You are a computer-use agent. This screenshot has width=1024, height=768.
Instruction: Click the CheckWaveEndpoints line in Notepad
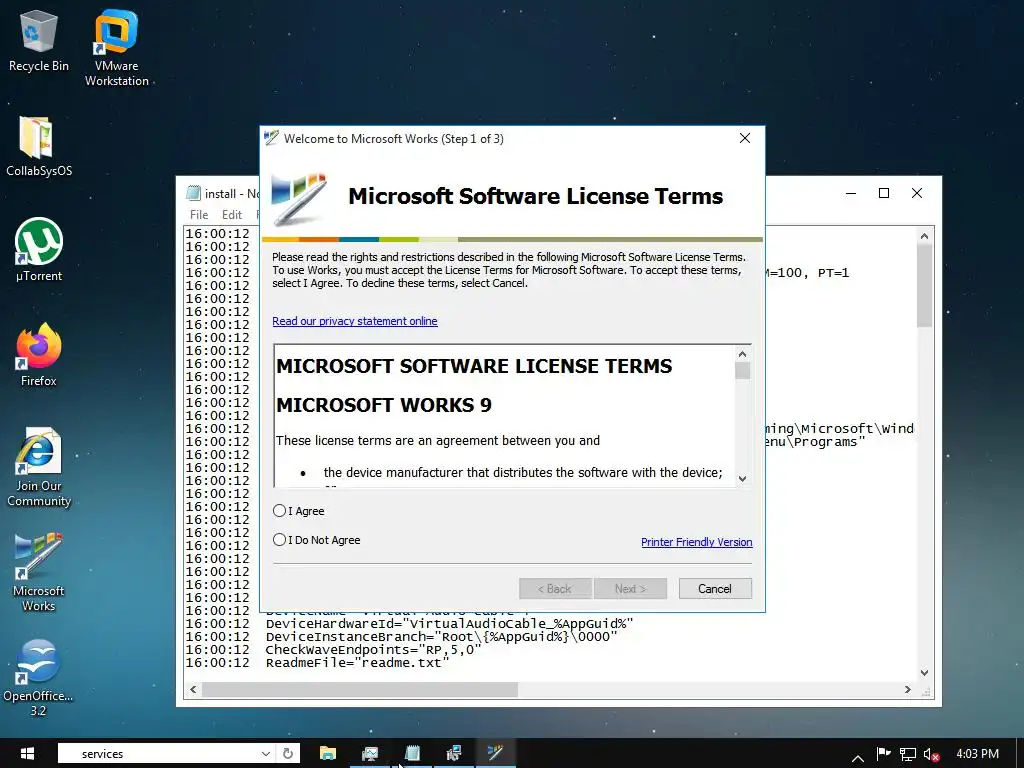(x=373, y=650)
